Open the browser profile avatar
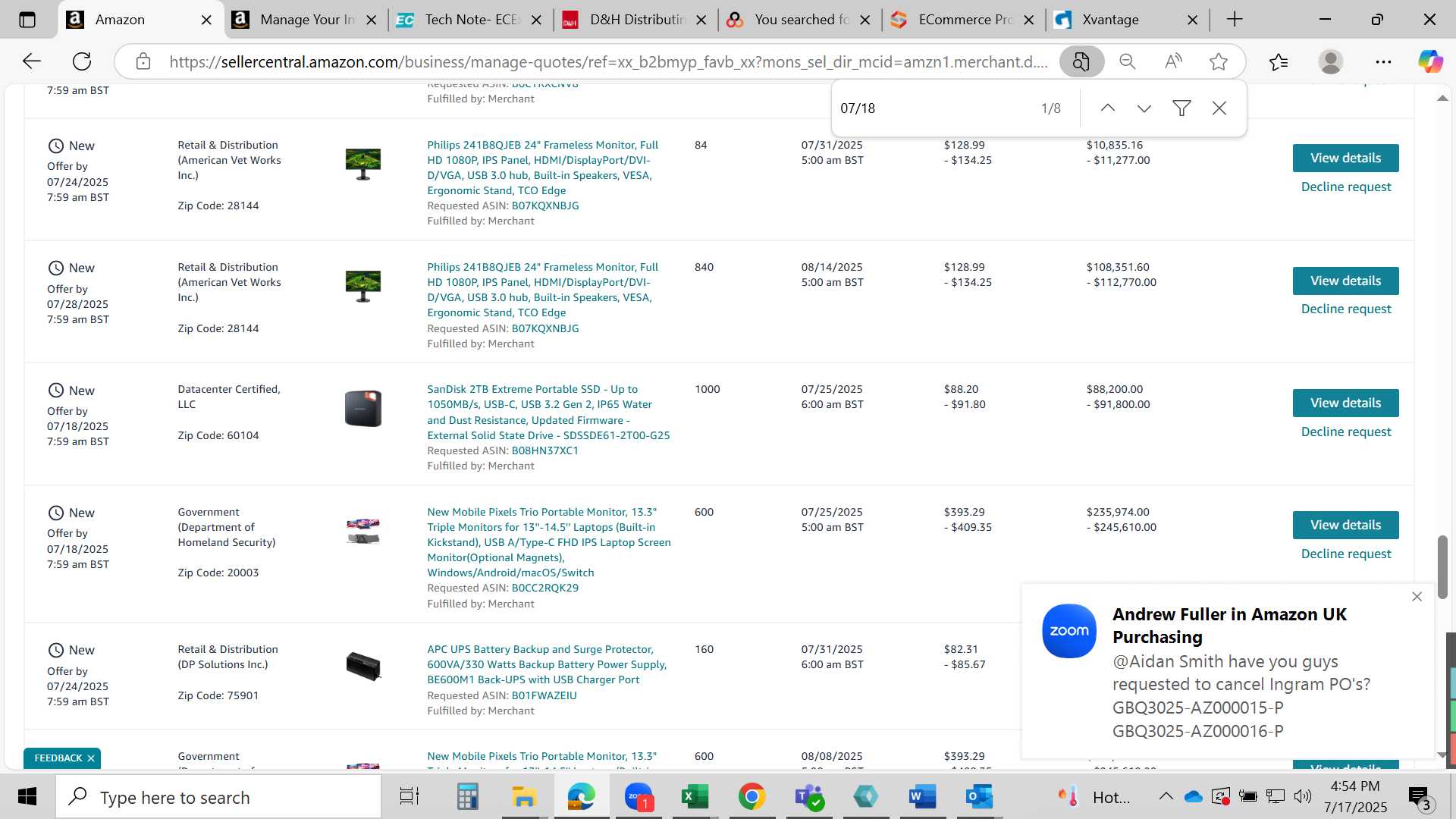The width and height of the screenshot is (1456, 819). 1331,61
